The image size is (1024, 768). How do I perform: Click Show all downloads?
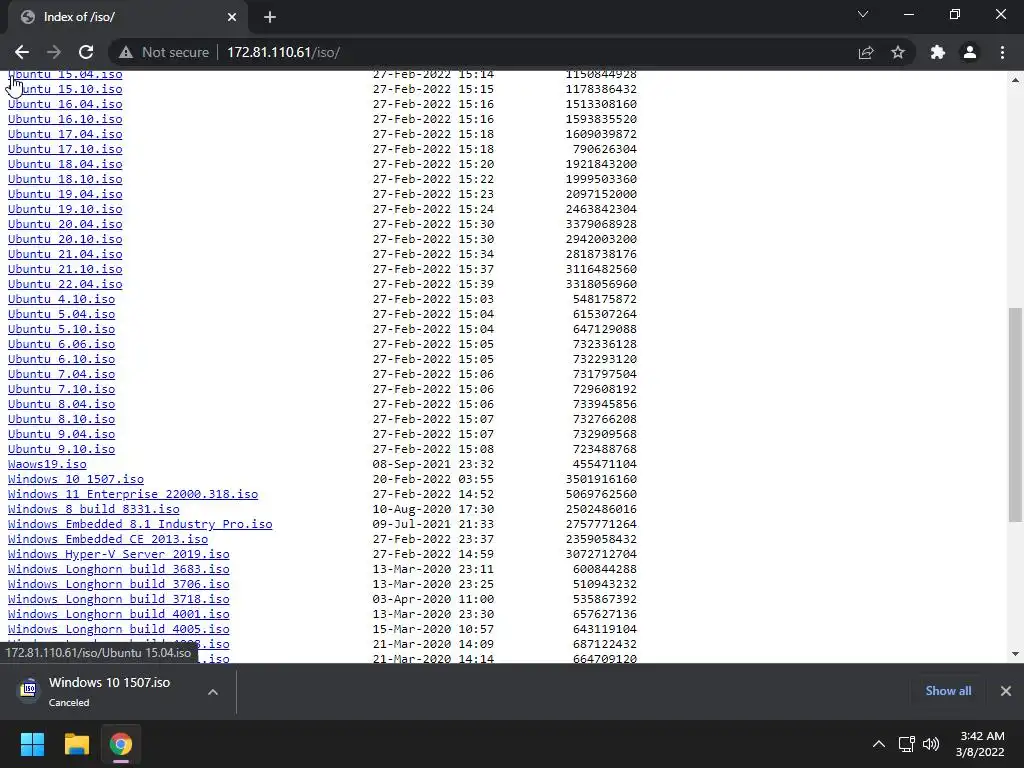(x=948, y=691)
